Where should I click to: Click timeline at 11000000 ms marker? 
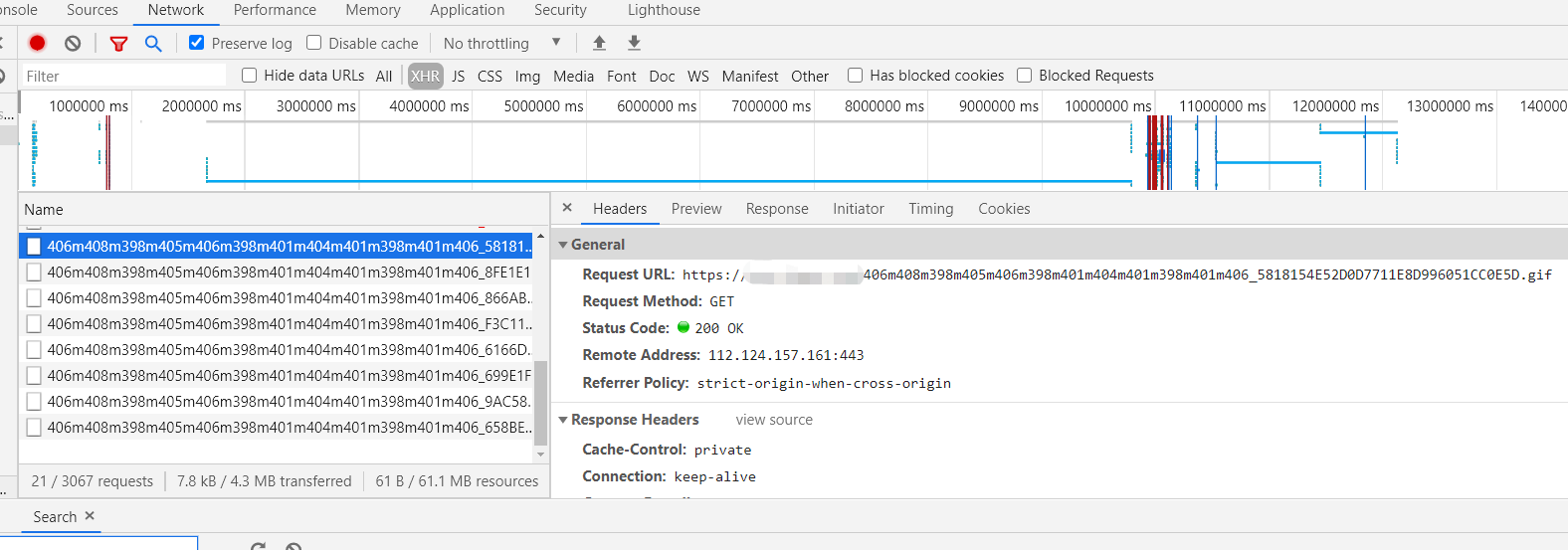(x=1223, y=106)
